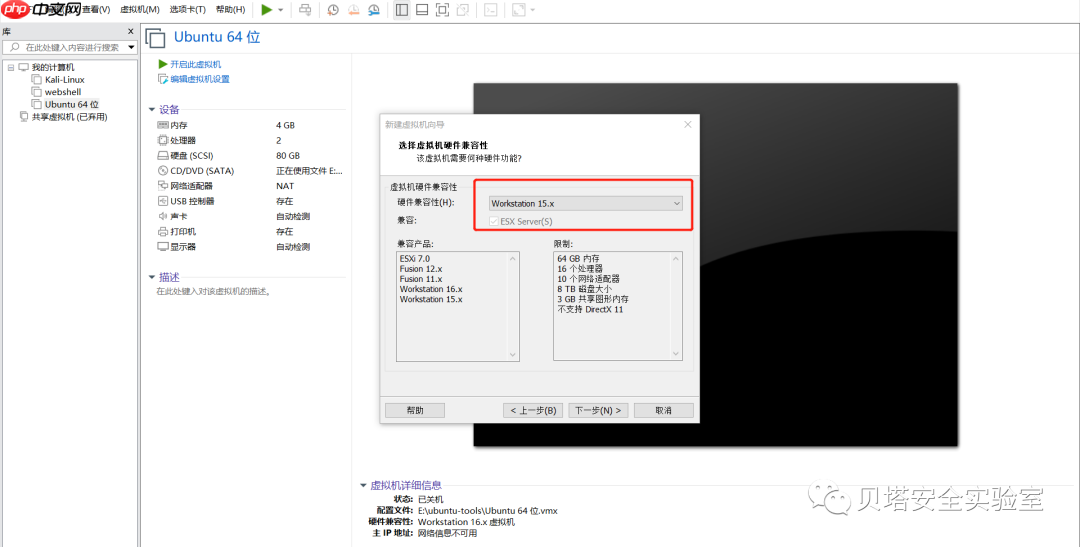Image resolution: width=1080 pixels, height=547 pixels.
Task: Open 帮助(H) menu
Action: pos(230,10)
